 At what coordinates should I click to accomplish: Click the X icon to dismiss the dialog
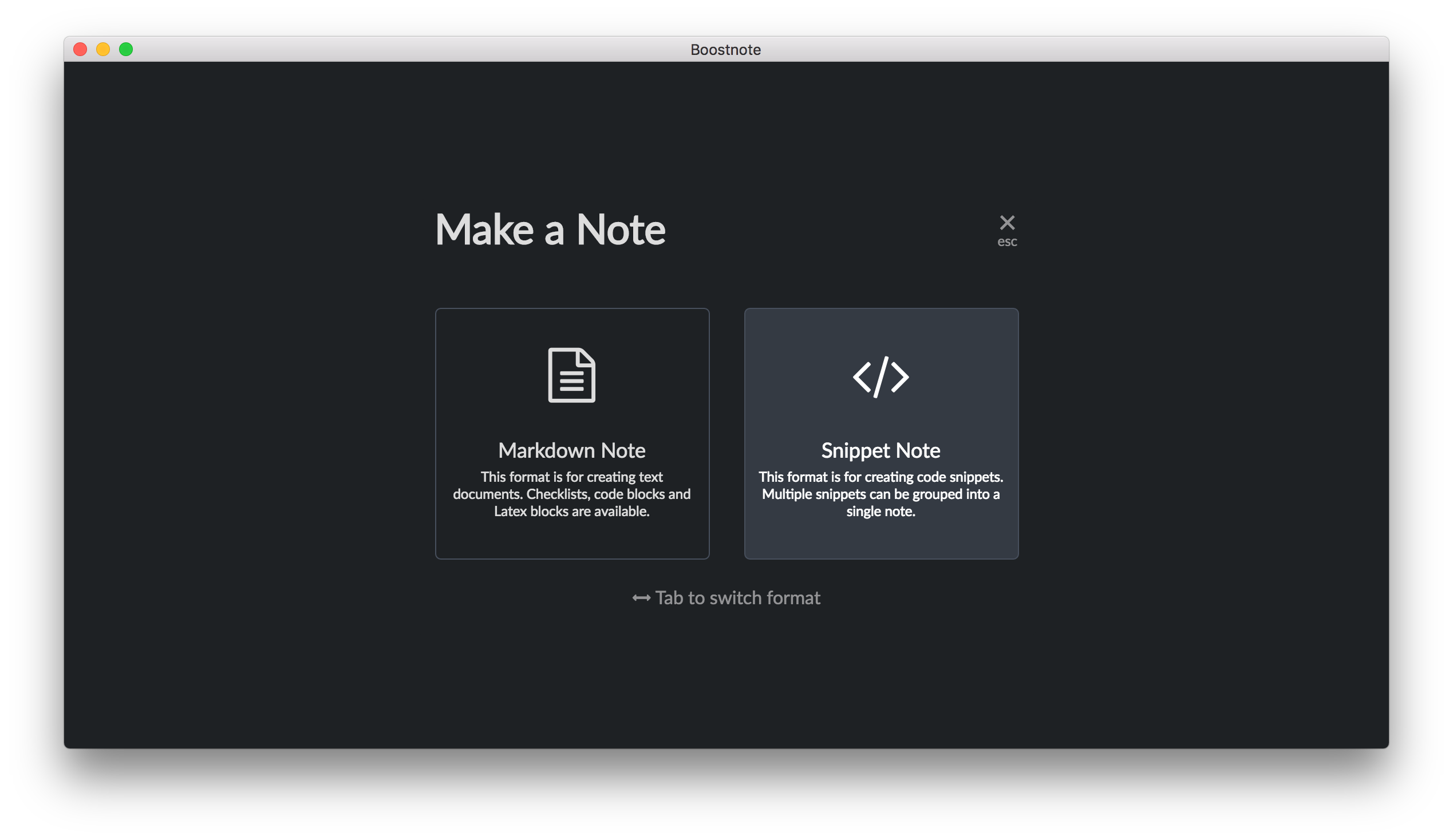coord(1006,223)
